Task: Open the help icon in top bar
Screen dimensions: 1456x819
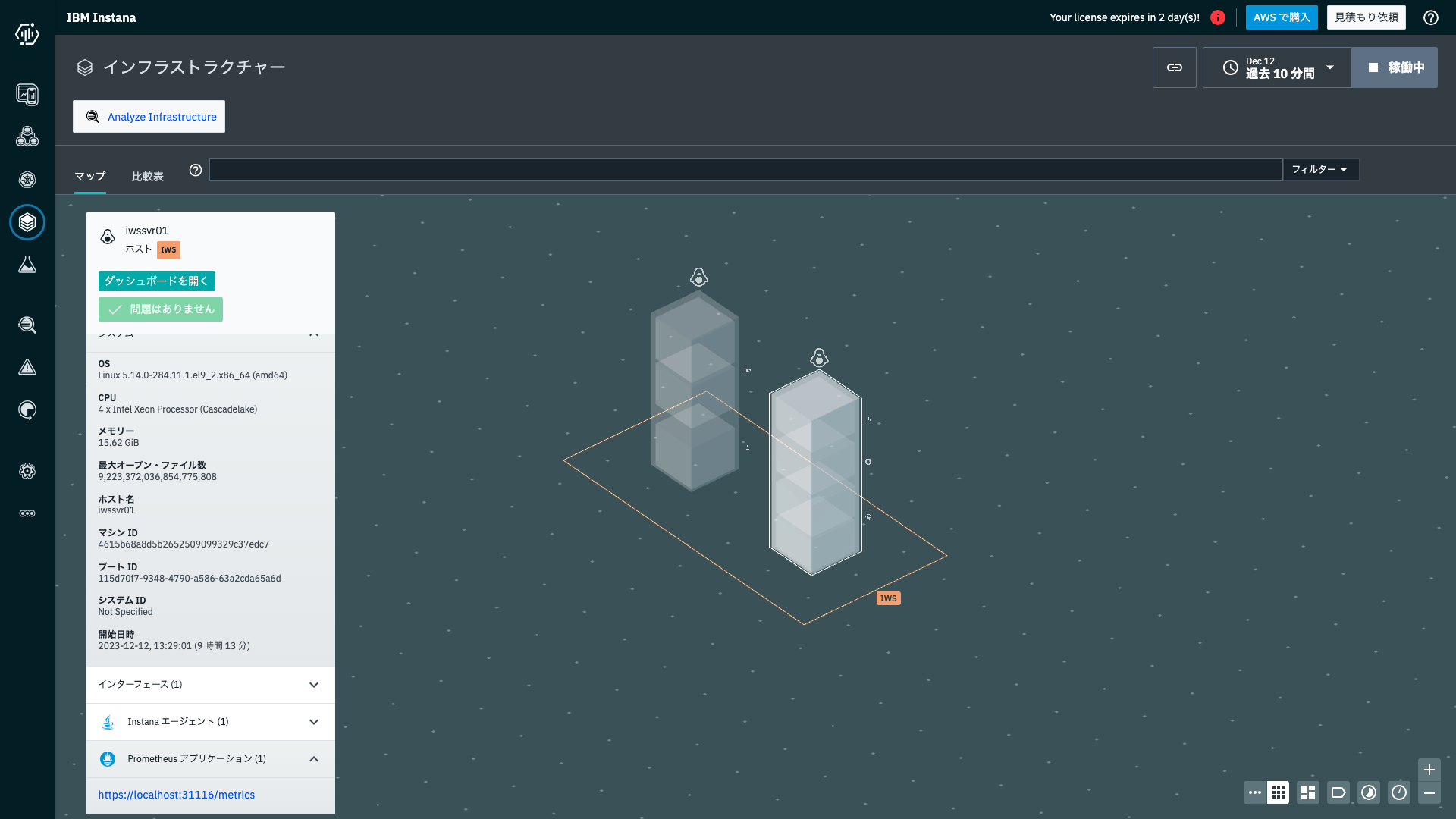Action: (x=1430, y=17)
